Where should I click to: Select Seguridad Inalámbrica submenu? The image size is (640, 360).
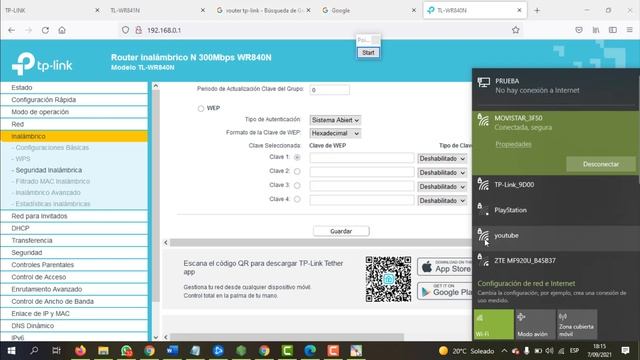(49, 170)
